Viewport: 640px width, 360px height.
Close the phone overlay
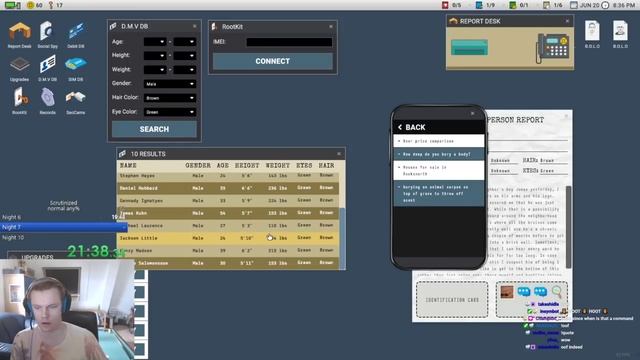click(473, 113)
